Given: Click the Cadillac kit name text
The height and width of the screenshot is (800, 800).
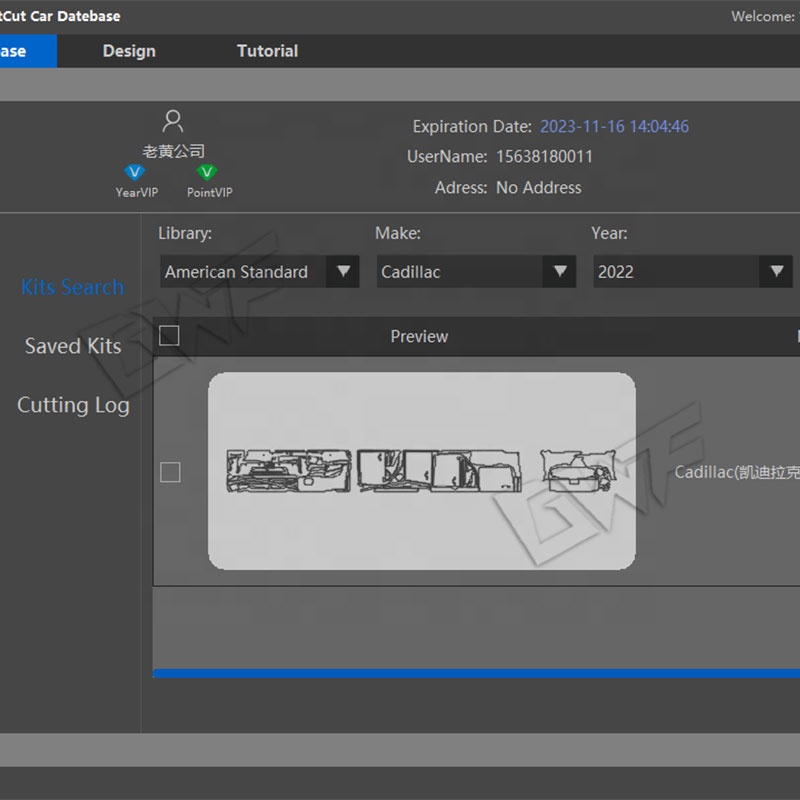Looking at the screenshot, I should tap(737, 472).
